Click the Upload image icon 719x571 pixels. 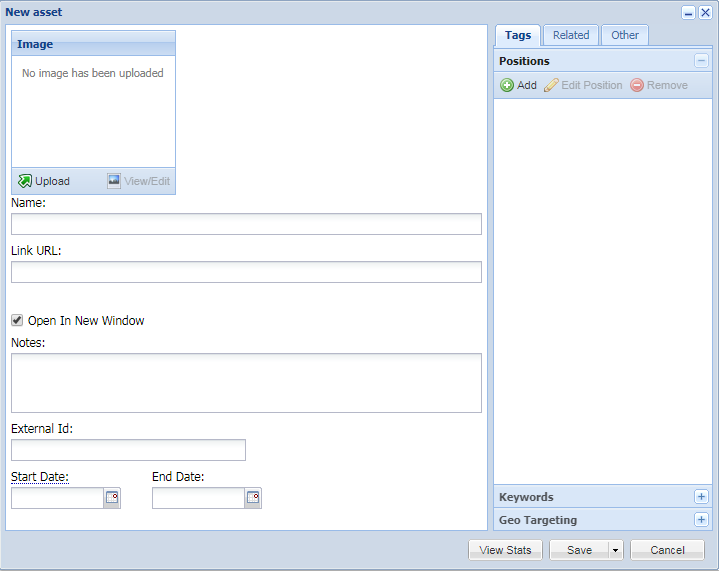[25, 181]
